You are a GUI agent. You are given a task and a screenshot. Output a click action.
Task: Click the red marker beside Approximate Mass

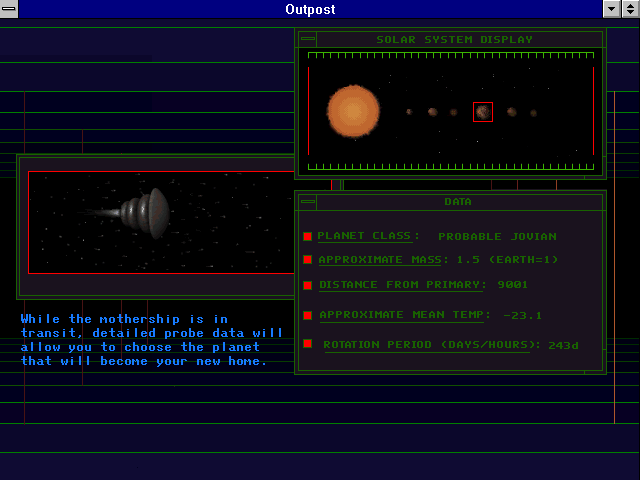click(x=307, y=260)
